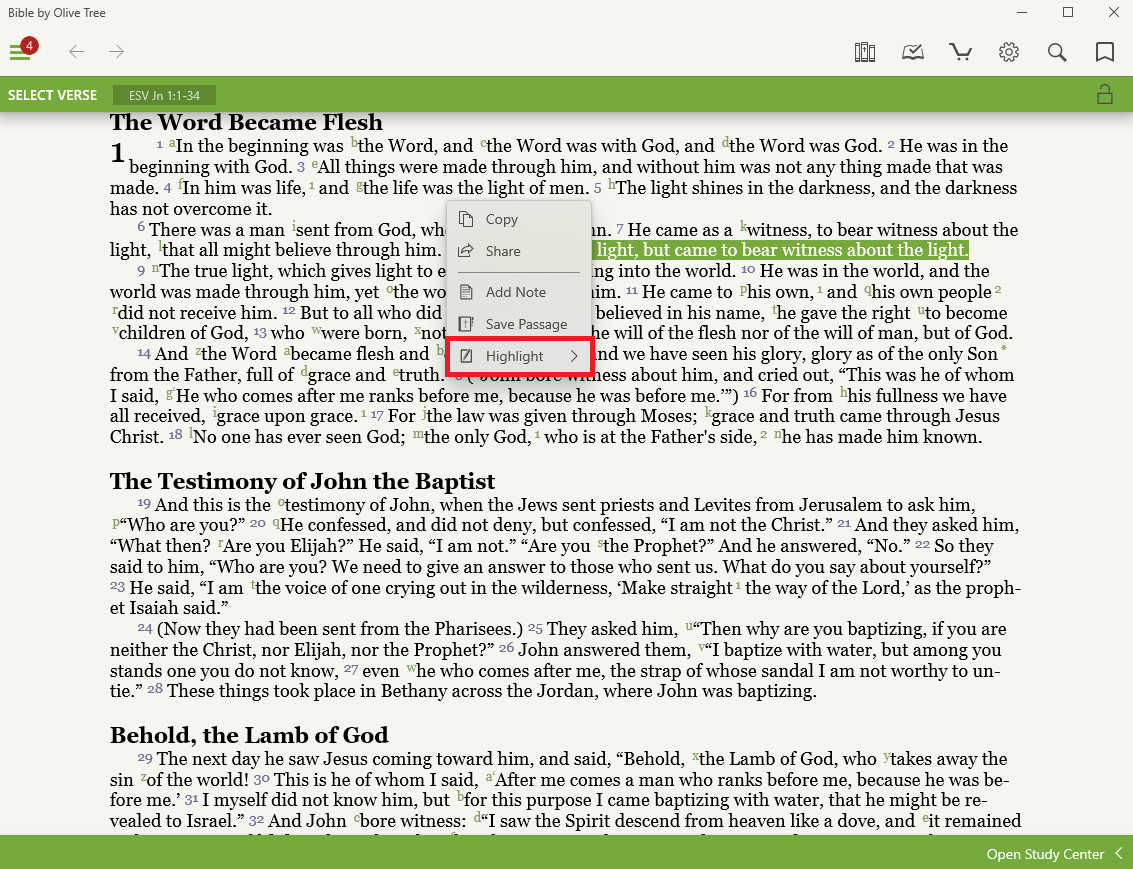The image size is (1133, 869).
Task: Go back with the left arrow
Action: [x=76, y=52]
